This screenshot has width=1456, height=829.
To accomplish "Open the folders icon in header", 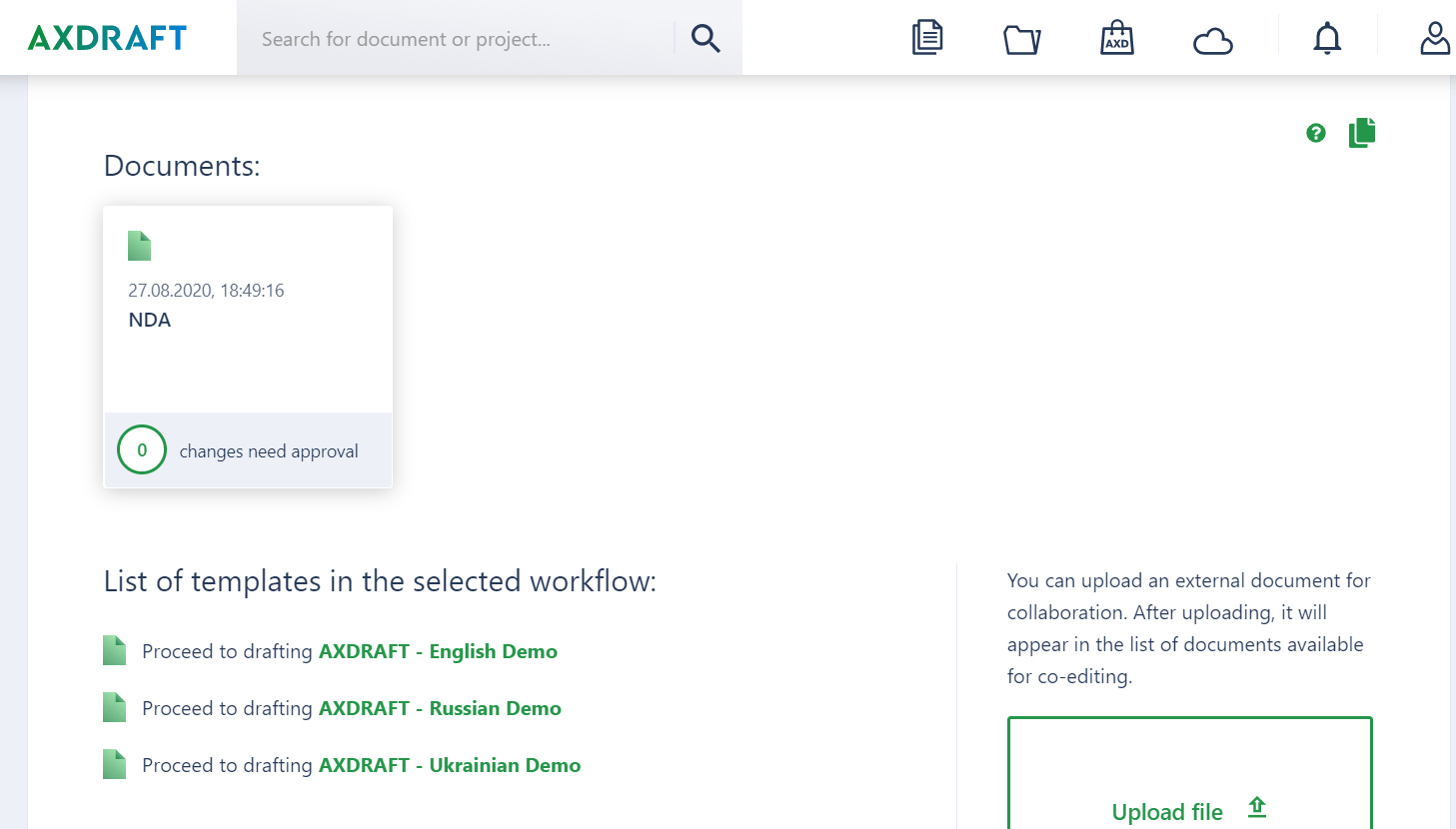I will (x=1022, y=40).
